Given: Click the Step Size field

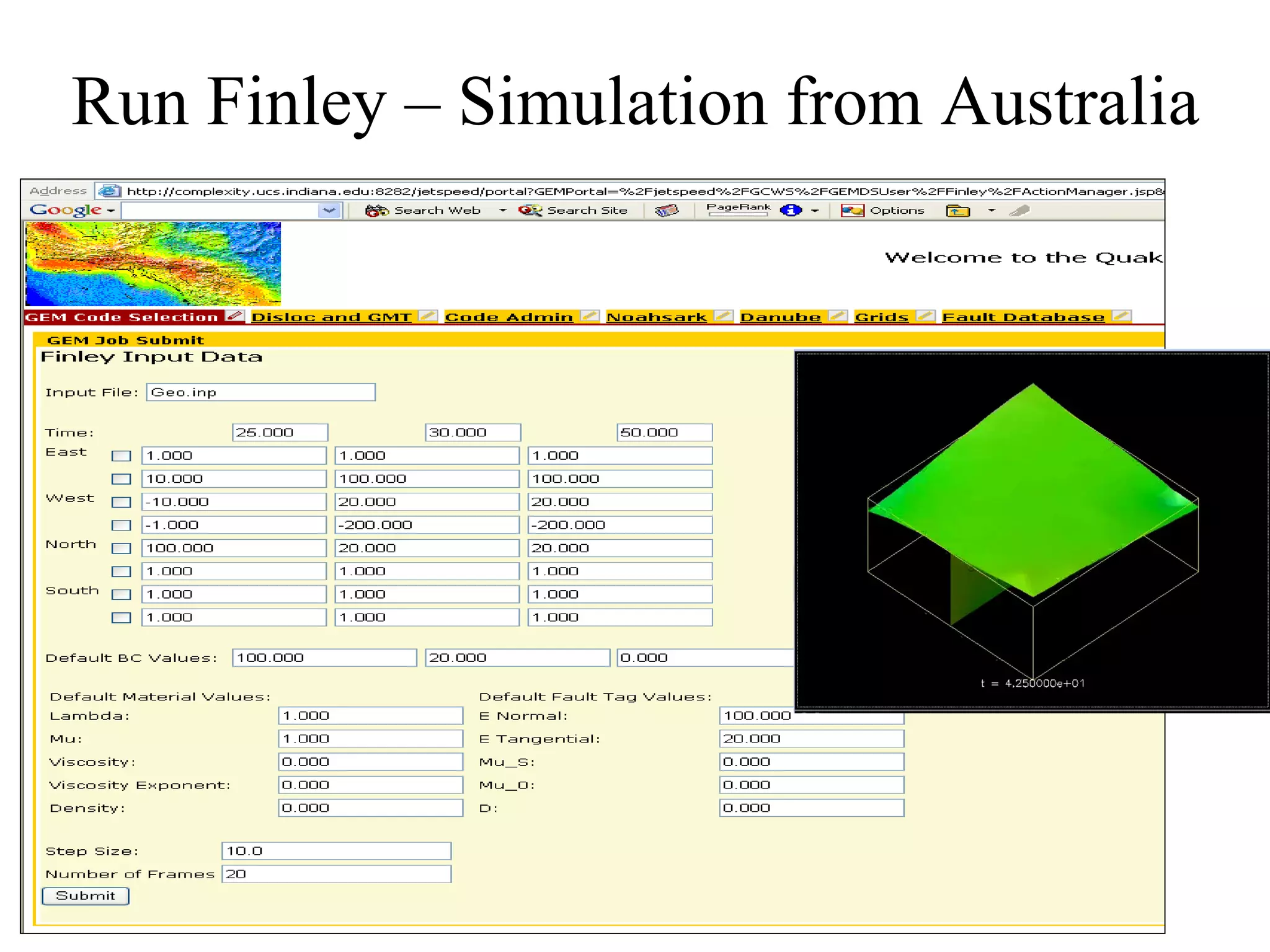Looking at the screenshot, I should 337,851.
